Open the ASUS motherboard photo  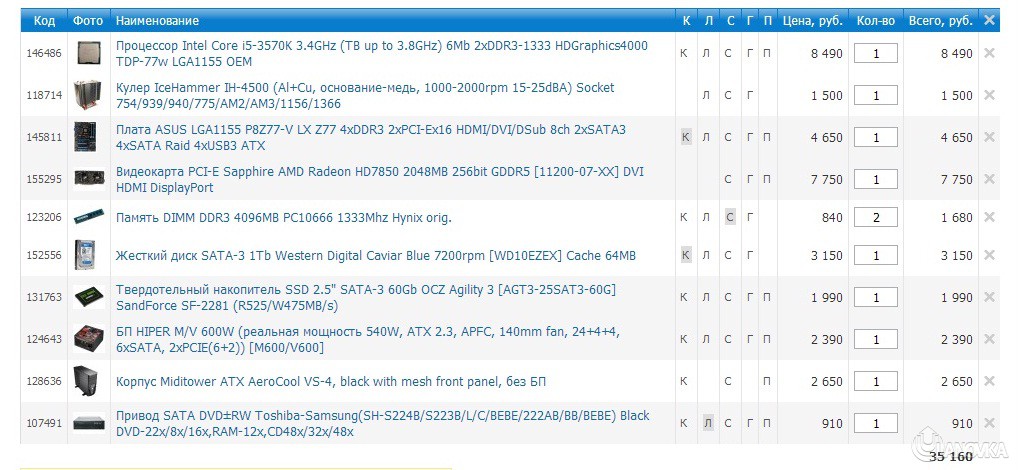point(85,137)
